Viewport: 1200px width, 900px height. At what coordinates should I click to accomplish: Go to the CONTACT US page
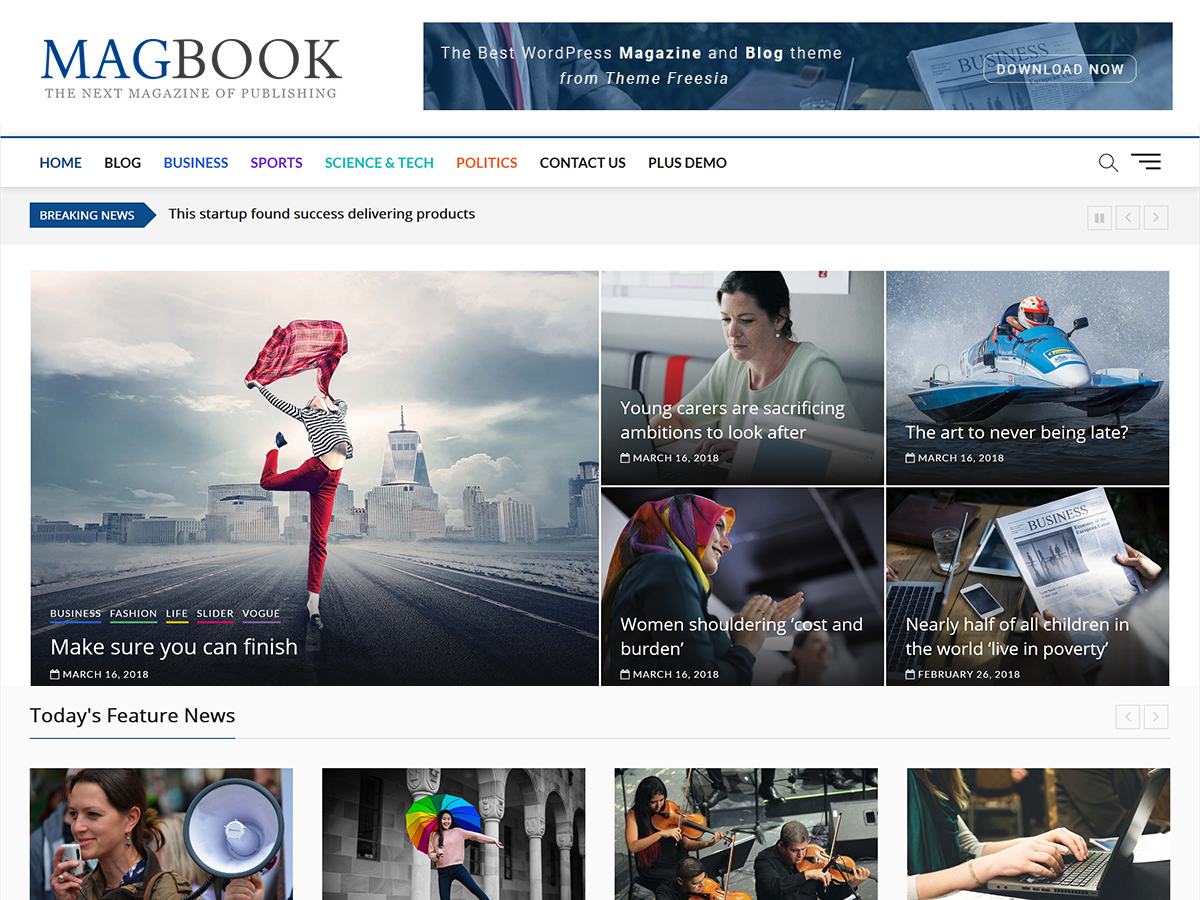click(582, 162)
